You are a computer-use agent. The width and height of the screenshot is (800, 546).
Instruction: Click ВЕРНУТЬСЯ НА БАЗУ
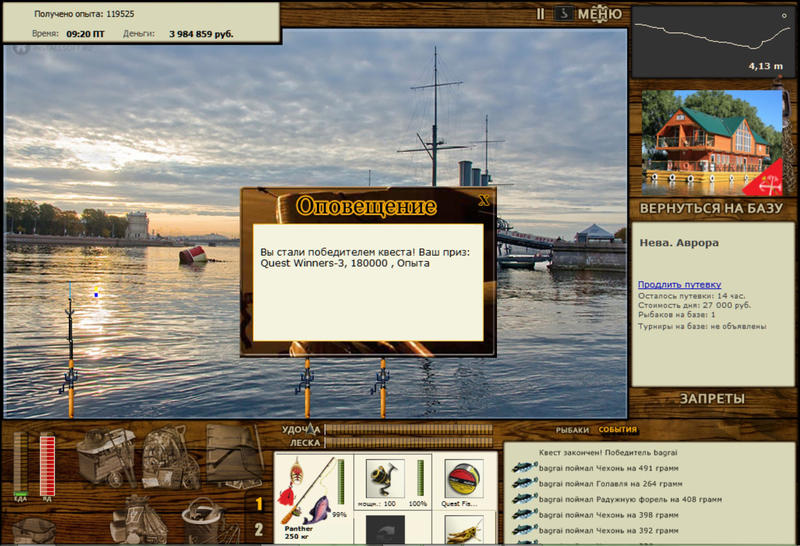point(711,208)
